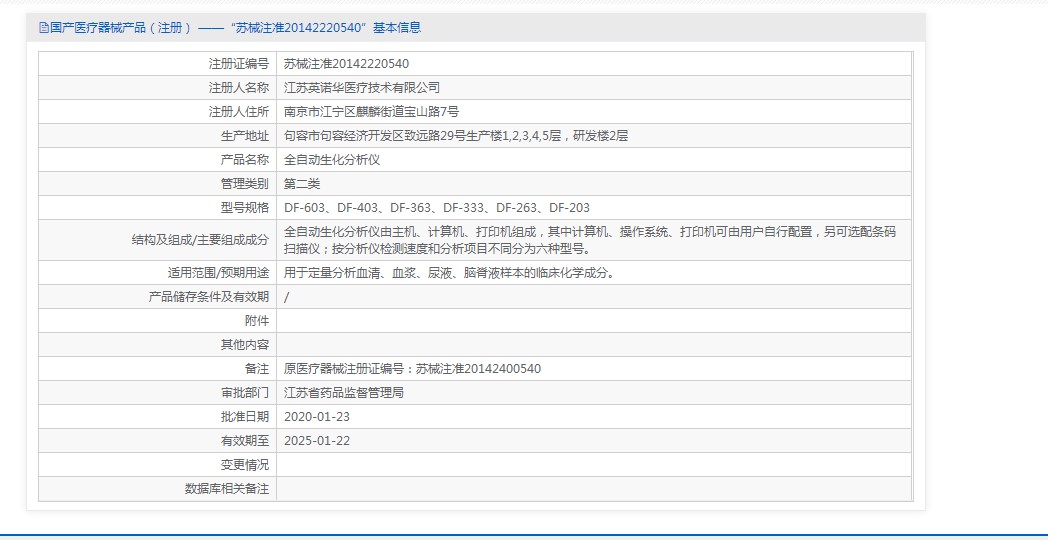Select the label 有效期至
The width and height of the screenshot is (1048, 540).
[245, 442]
